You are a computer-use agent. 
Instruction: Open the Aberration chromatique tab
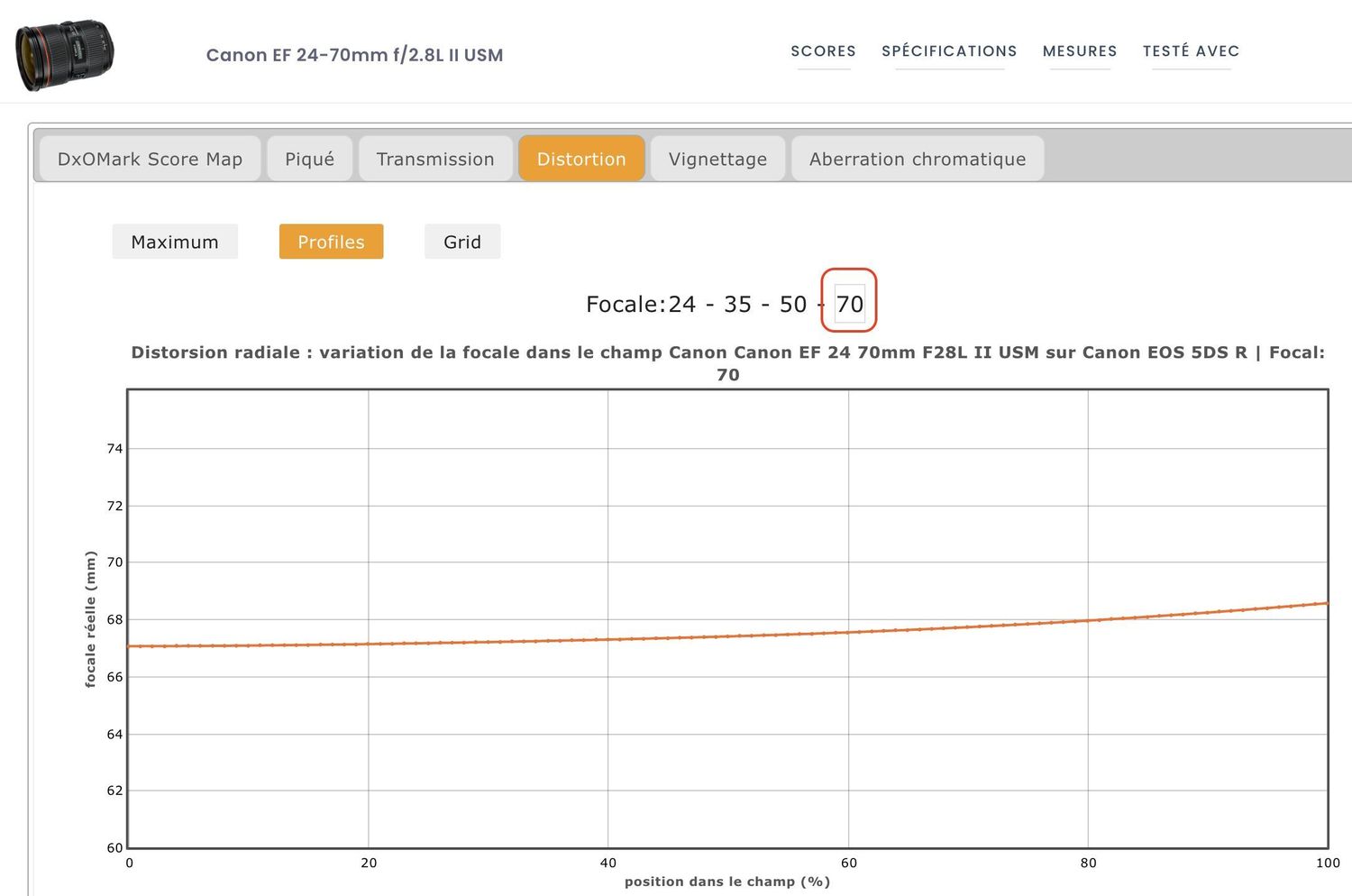(x=918, y=159)
